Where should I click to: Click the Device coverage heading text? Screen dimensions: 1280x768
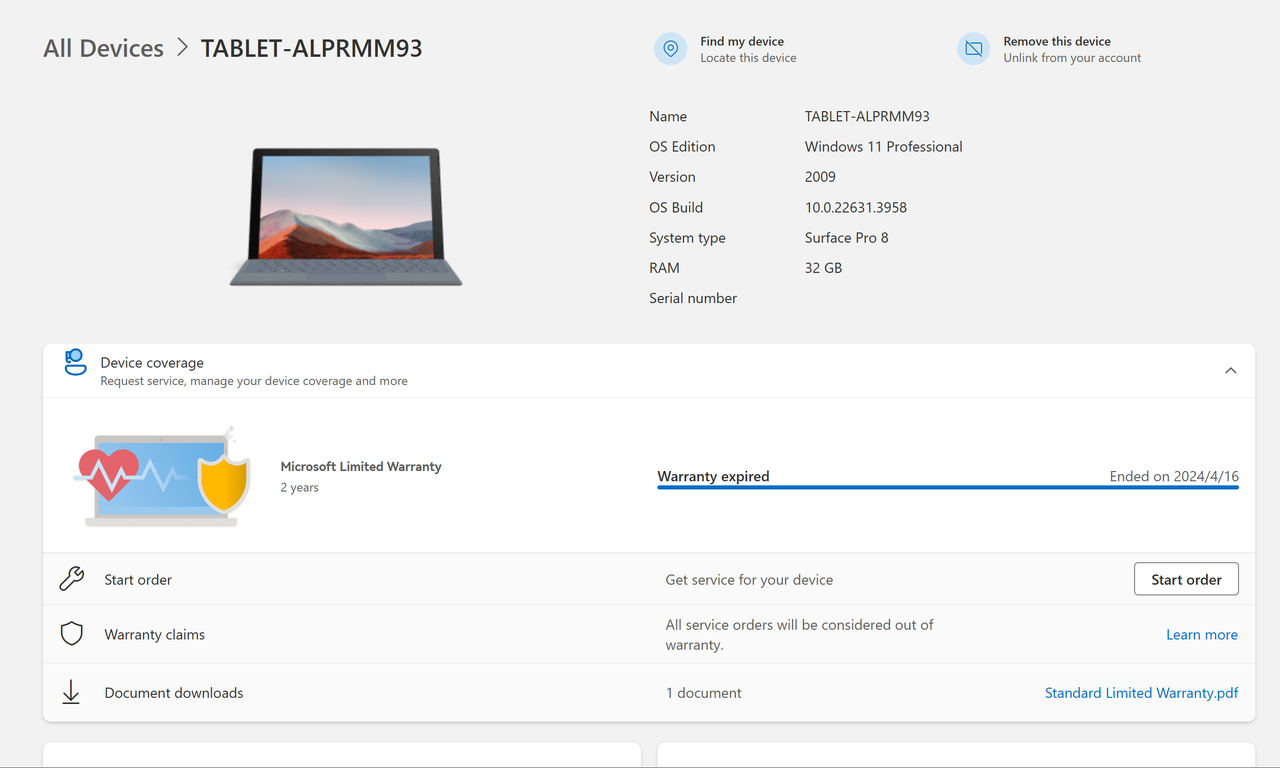coord(152,363)
